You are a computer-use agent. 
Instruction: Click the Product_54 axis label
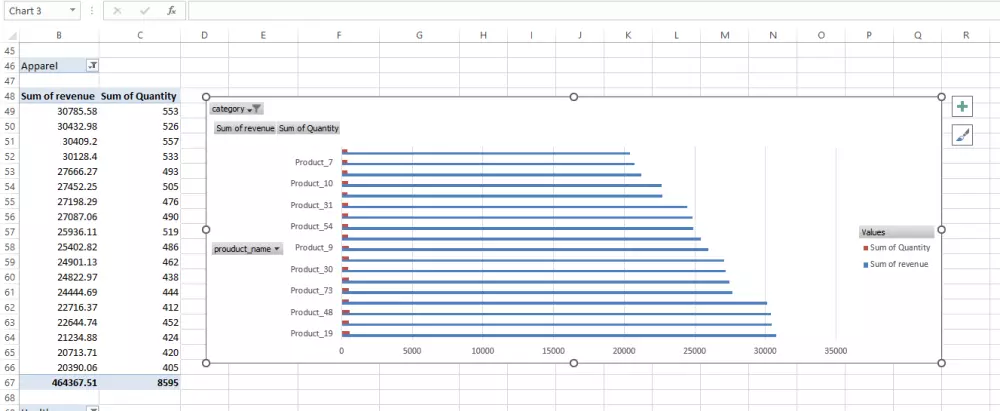coord(312,226)
